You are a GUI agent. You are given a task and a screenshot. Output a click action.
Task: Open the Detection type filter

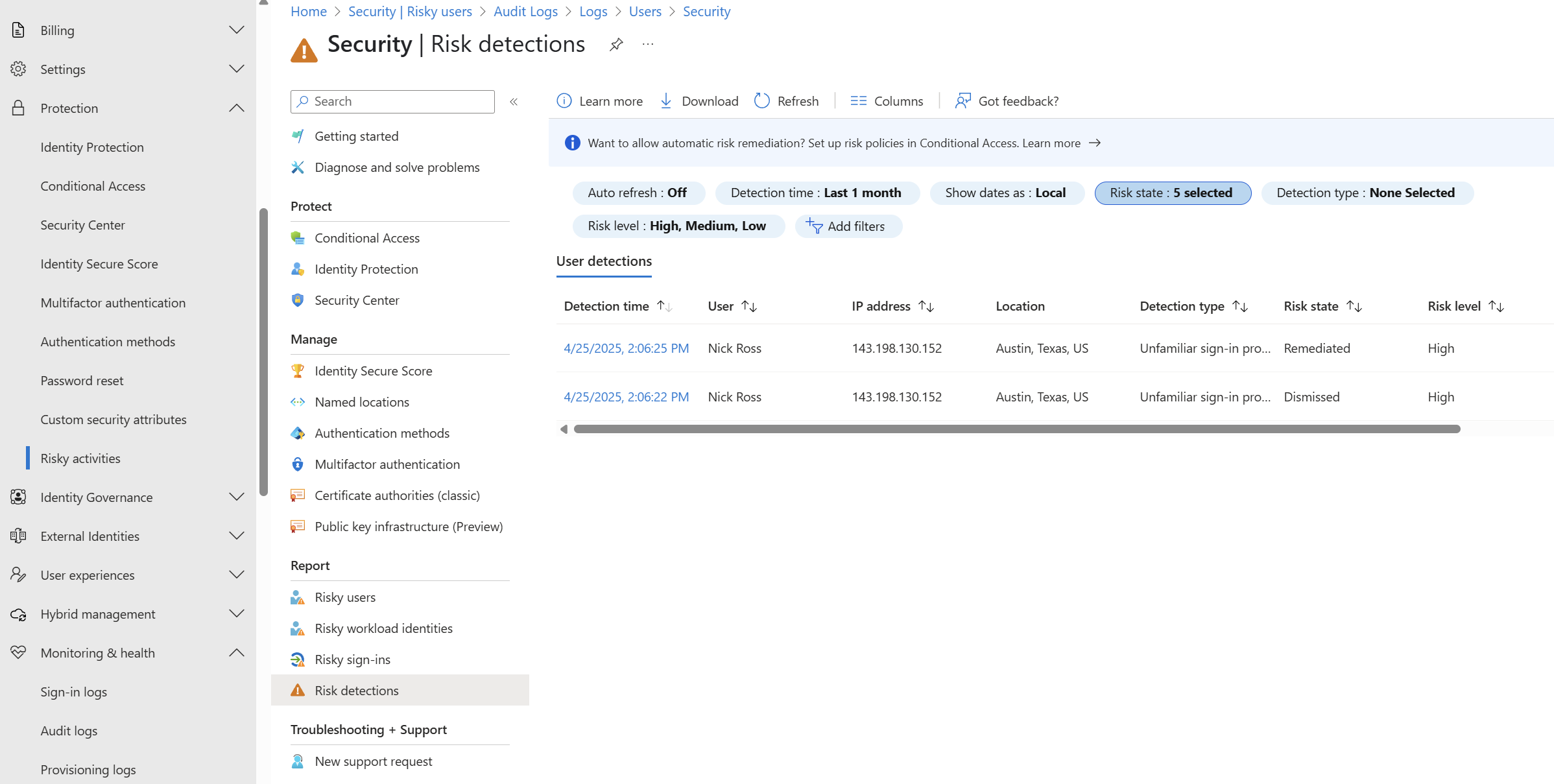[x=1367, y=193]
